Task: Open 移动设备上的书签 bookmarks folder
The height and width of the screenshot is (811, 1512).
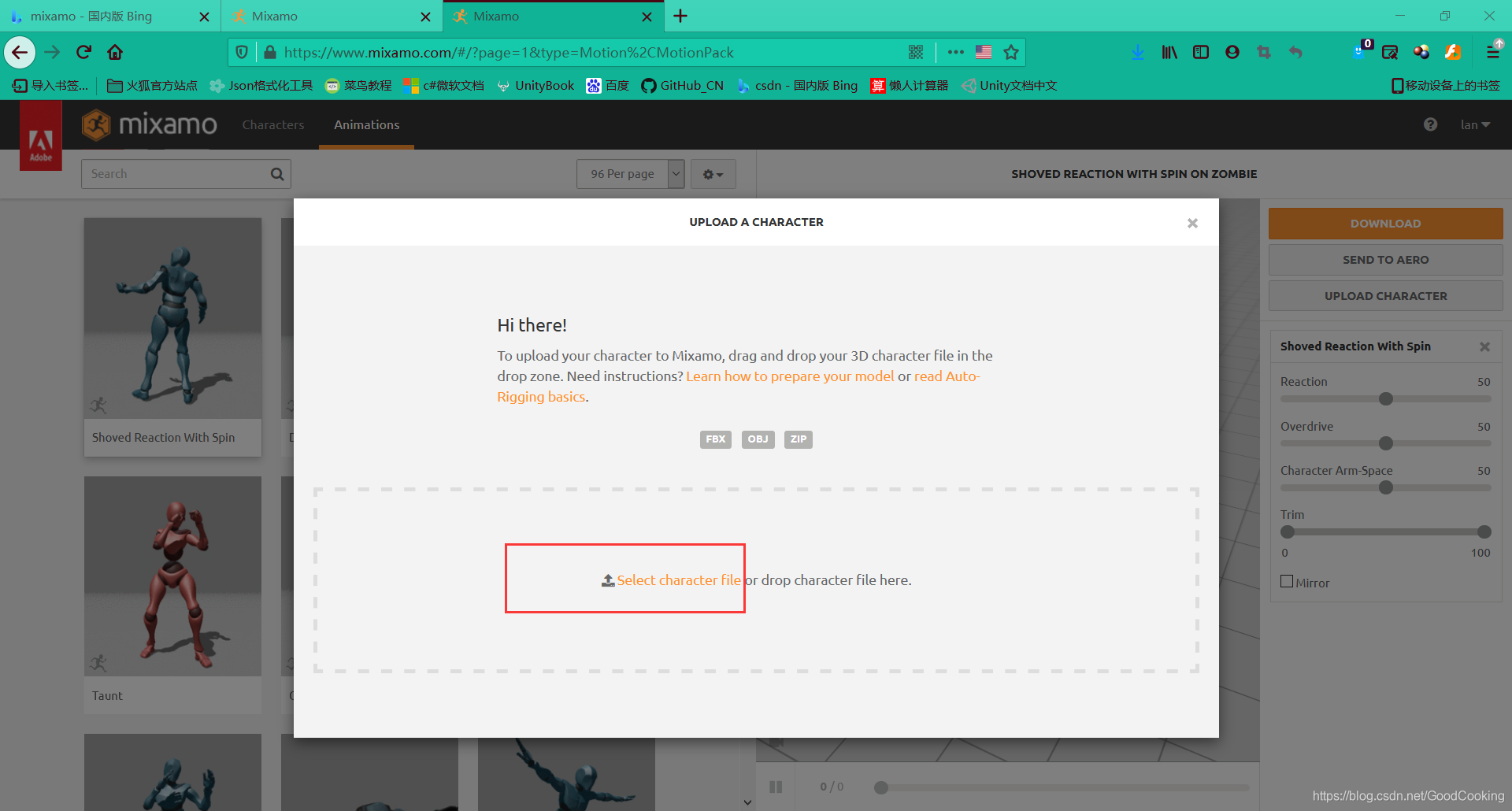Action: pos(1446,86)
